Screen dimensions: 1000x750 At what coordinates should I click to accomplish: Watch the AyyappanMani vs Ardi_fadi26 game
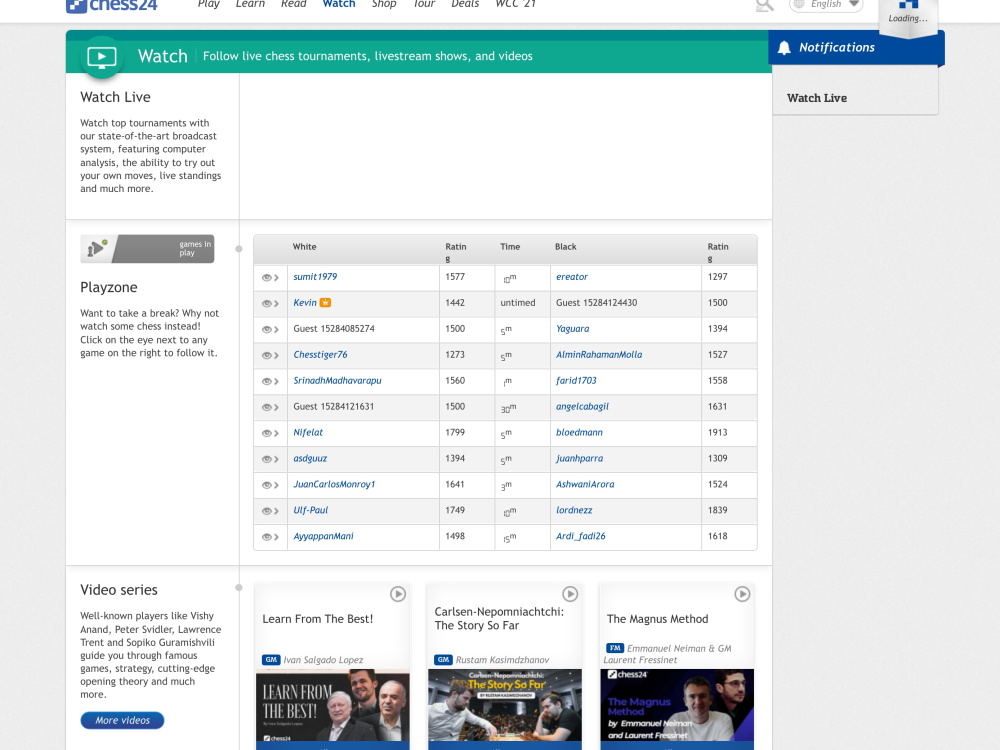click(270, 537)
